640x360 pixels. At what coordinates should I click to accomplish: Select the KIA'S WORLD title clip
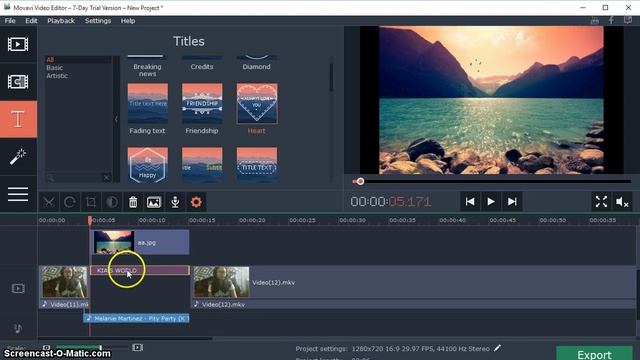(140, 270)
